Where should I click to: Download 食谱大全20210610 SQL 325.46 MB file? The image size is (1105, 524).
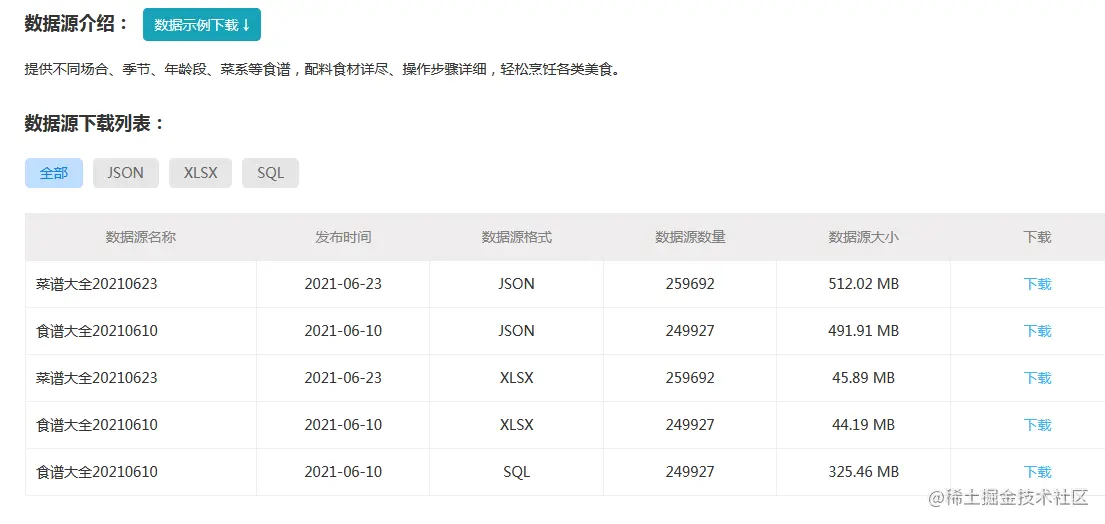point(1037,472)
